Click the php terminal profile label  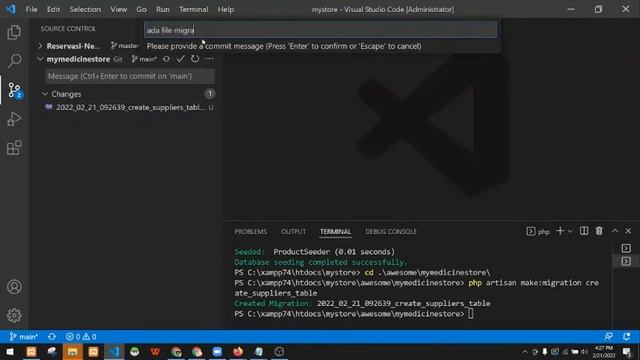(538, 231)
